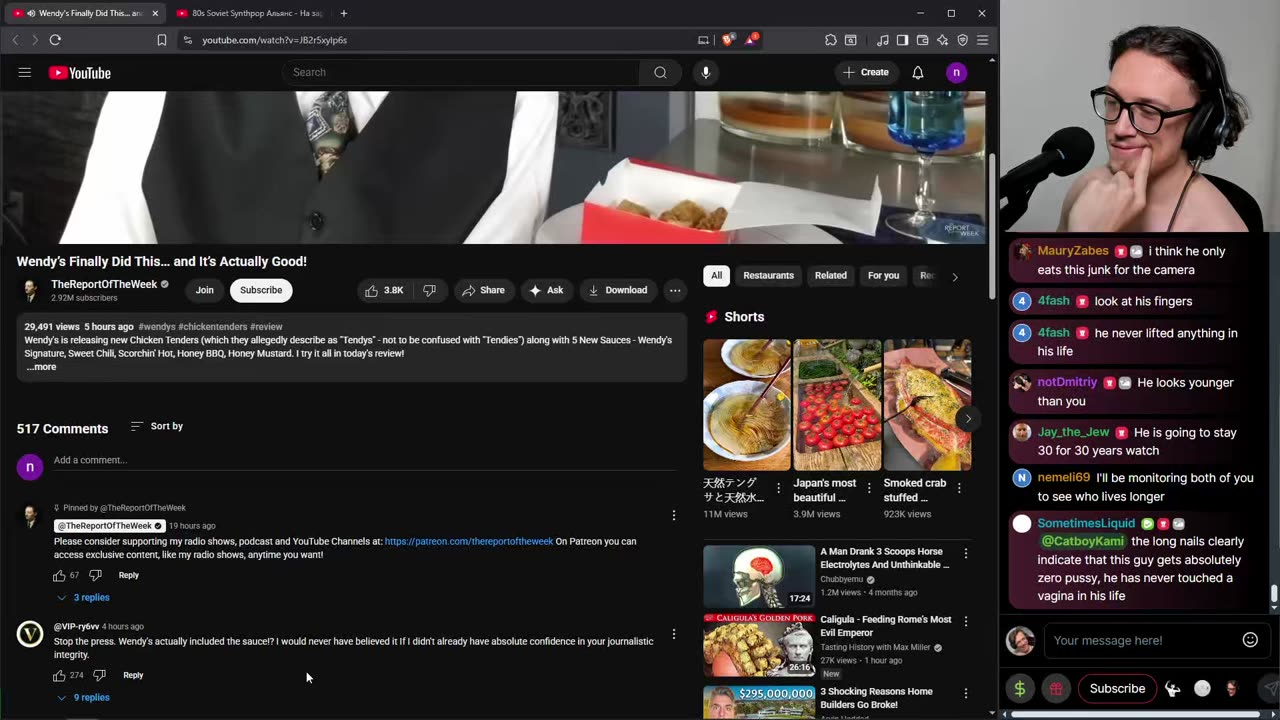Dislike the Wendy's video
The height and width of the screenshot is (720, 1280).
(x=429, y=290)
